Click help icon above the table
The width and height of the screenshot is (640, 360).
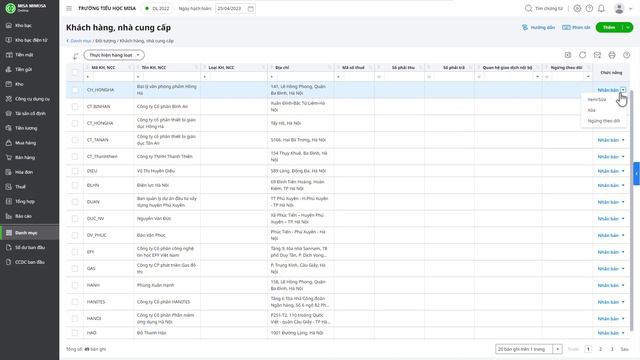(627, 55)
